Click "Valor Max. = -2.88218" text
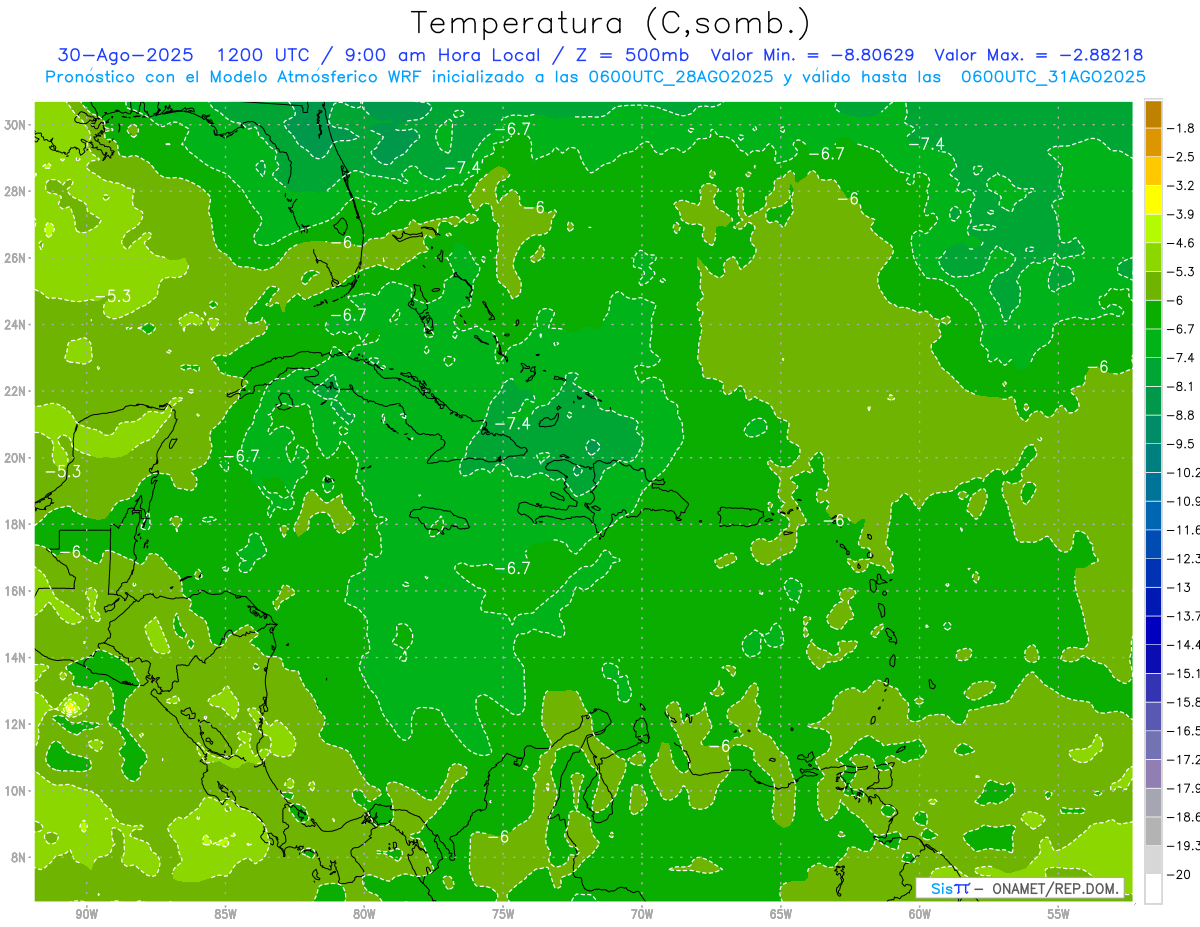Screen dimensions: 1200x927 (1038, 56)
